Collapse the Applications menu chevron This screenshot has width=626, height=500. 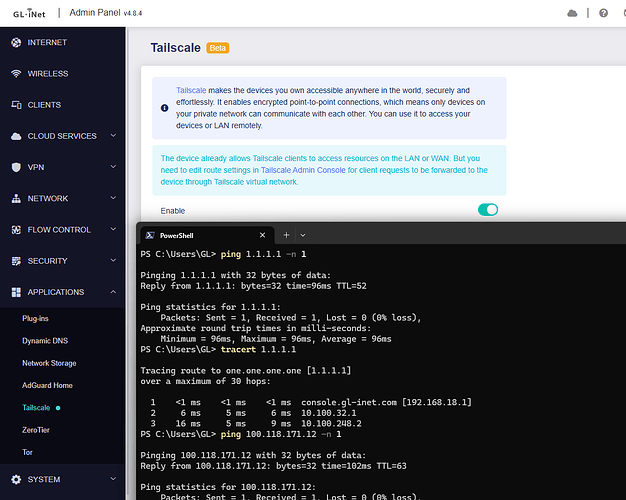pos(113,292)
